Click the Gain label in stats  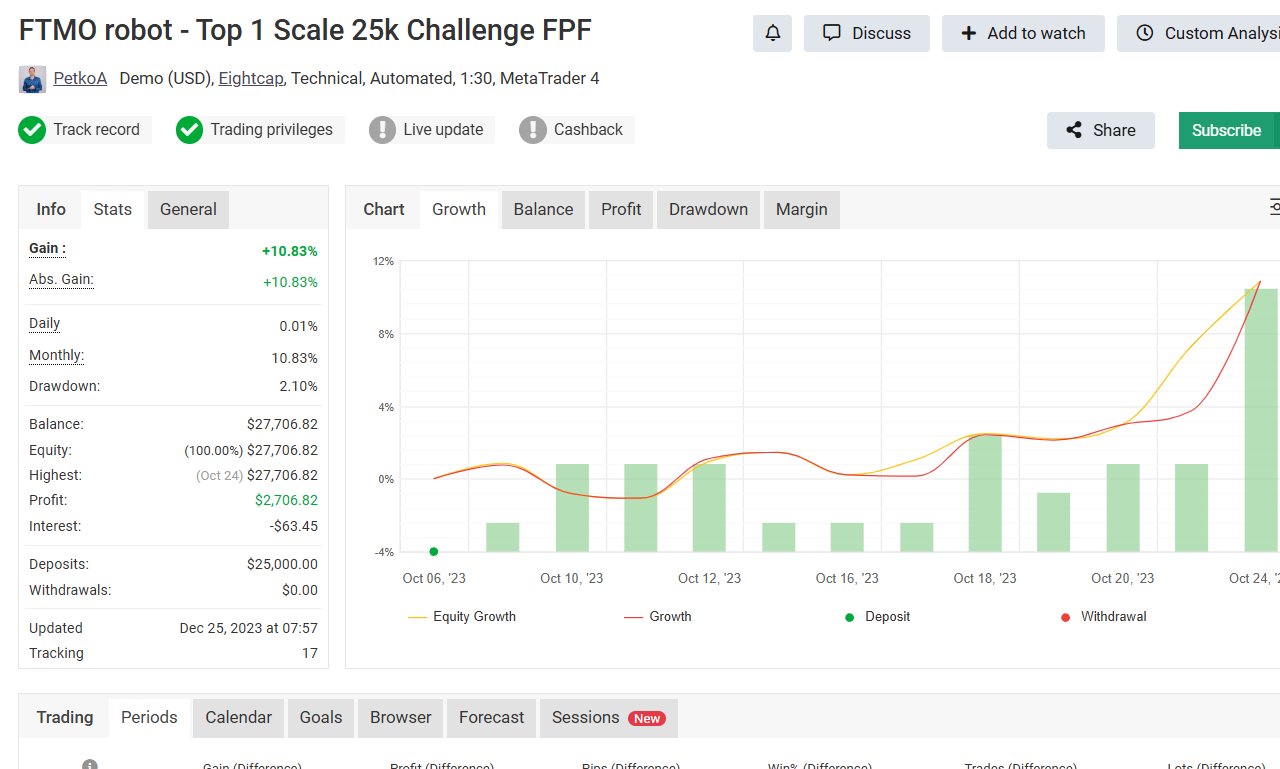47,249
